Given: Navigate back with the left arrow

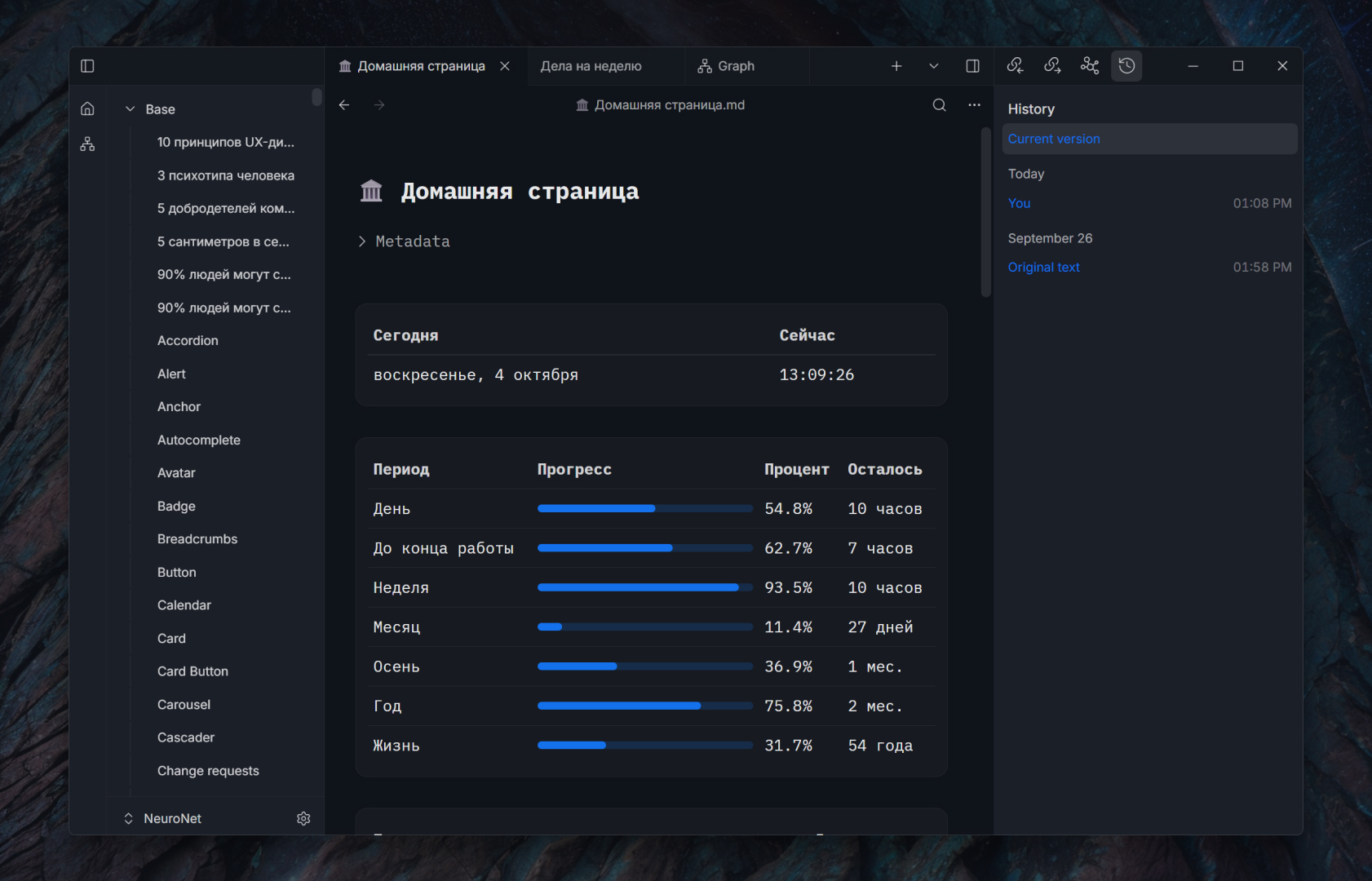Looking at the screenshot, I should tap(344, 105).
